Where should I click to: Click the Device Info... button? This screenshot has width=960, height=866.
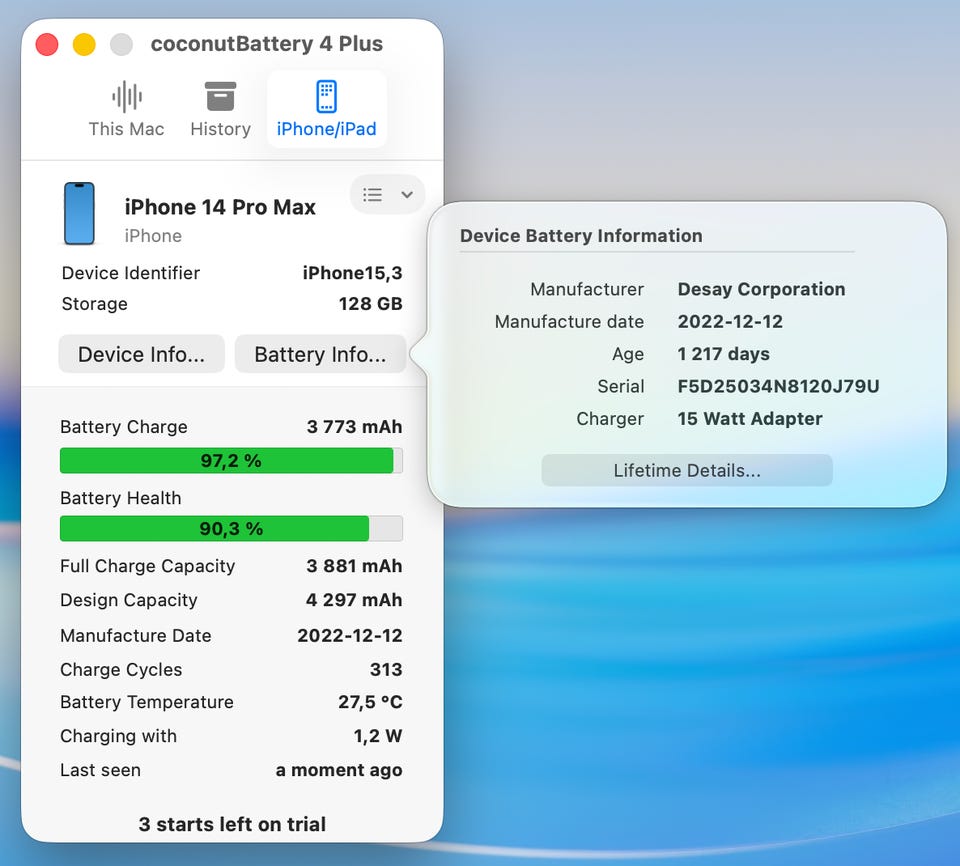click(141, 354)
